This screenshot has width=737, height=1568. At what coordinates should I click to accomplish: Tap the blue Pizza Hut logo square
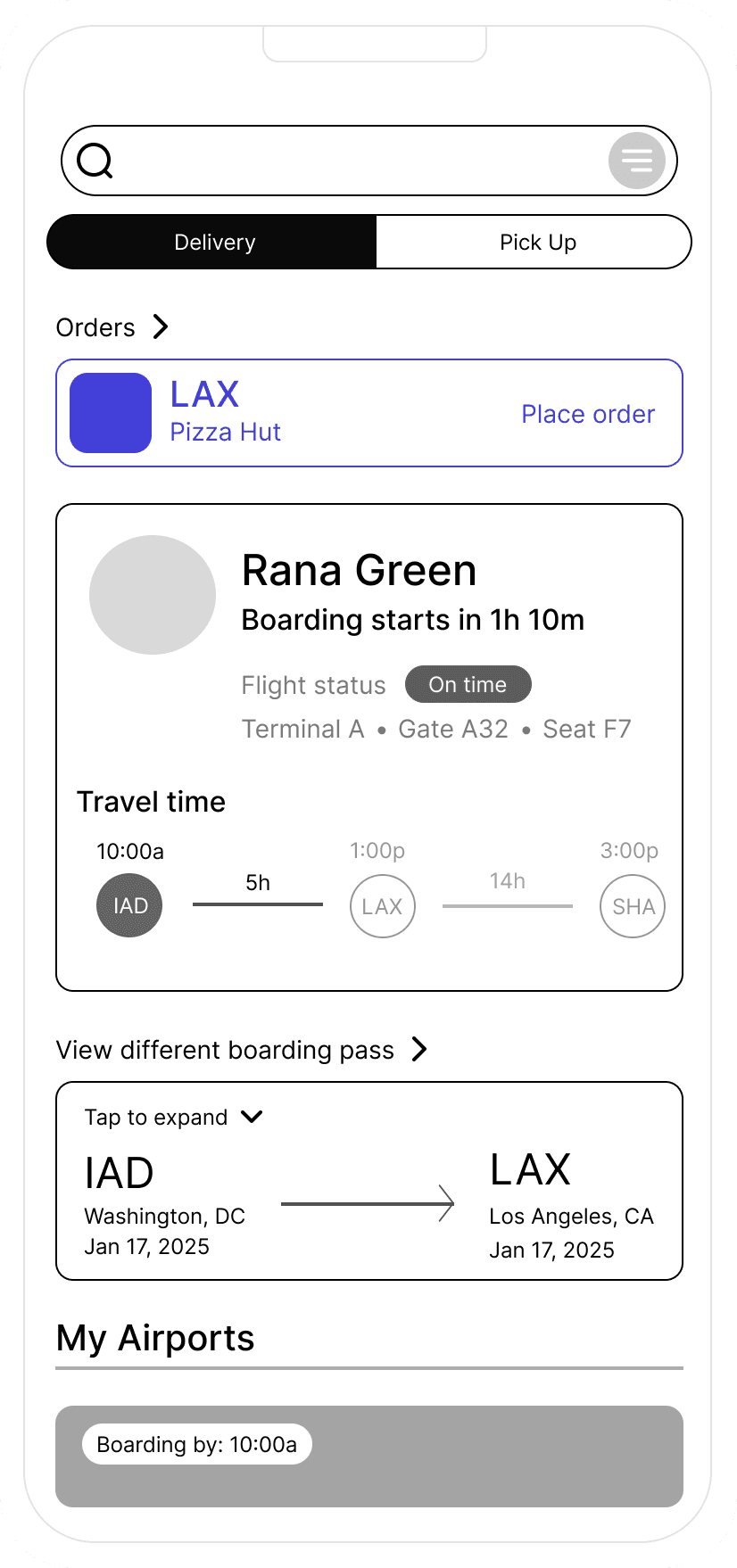click(111, 413)
